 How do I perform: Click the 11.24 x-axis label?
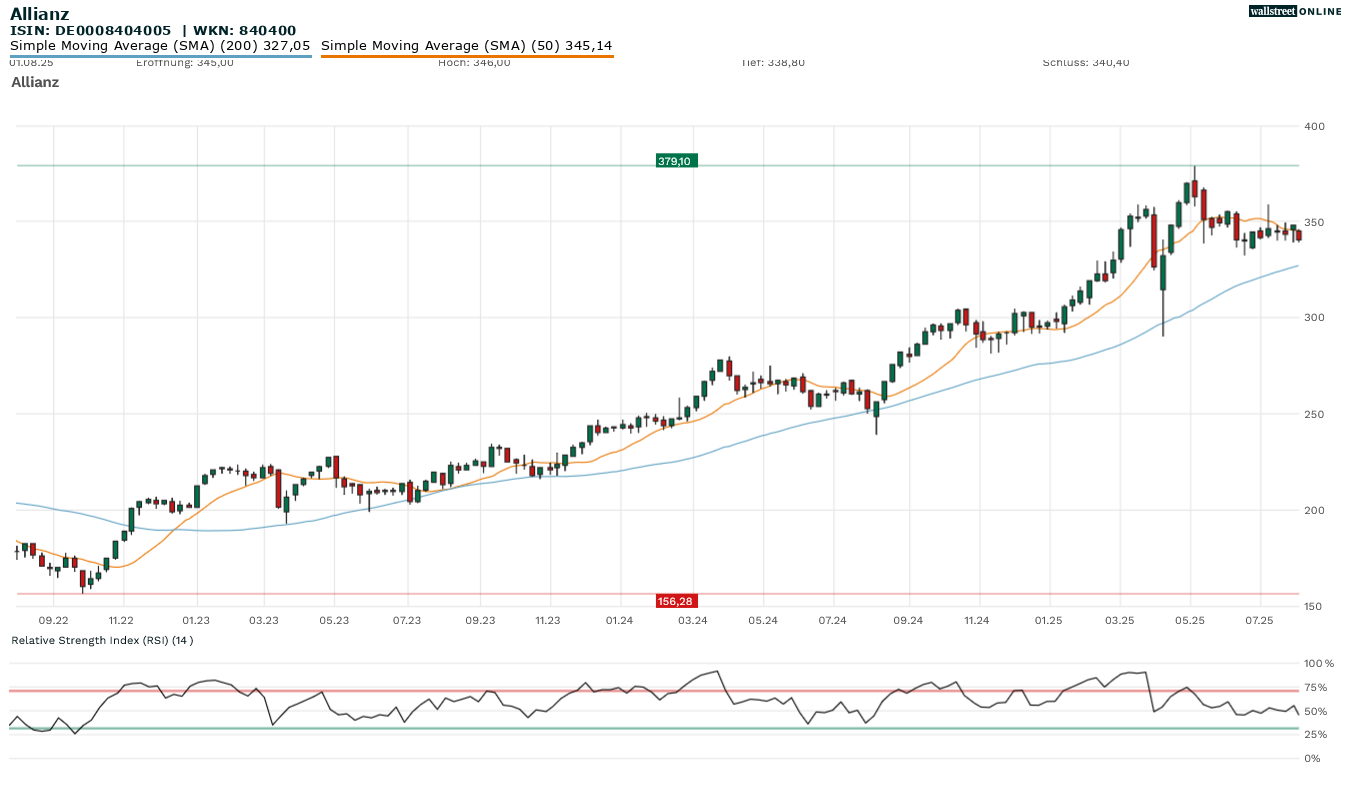click(976, 621)
